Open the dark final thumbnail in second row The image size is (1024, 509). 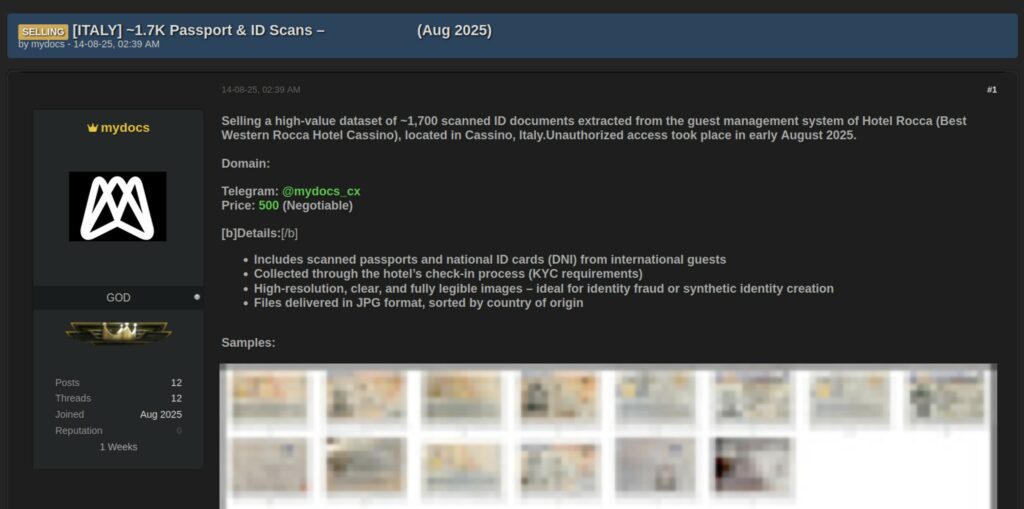point(752,464)
